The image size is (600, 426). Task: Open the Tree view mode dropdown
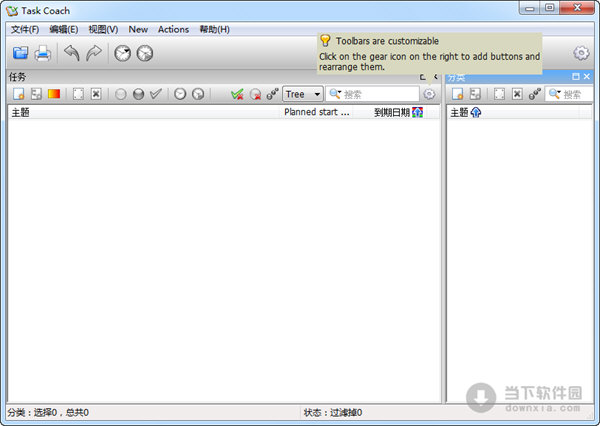coord(303,94)
